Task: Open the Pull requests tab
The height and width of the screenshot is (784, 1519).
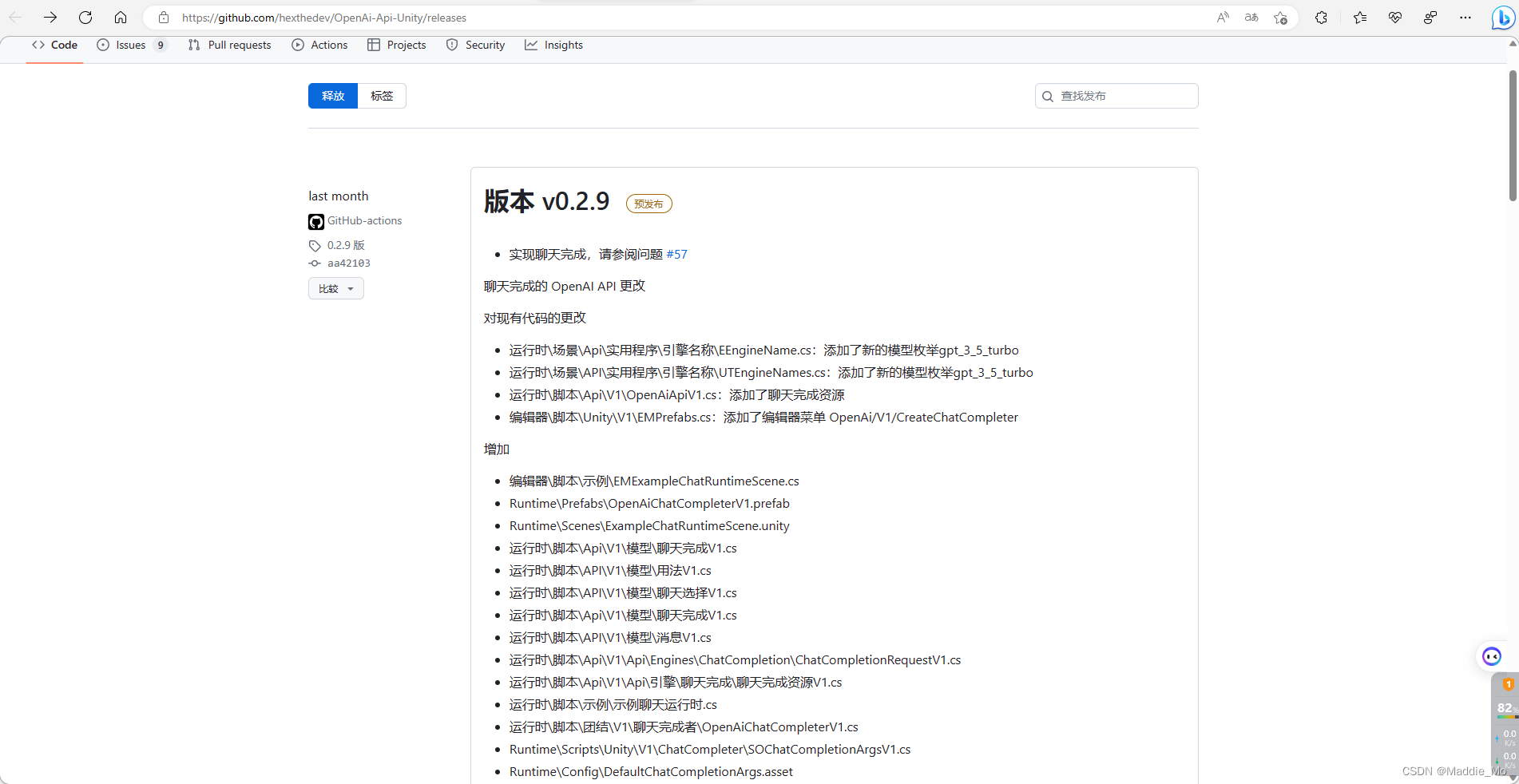Action: (x=230, y=46)
